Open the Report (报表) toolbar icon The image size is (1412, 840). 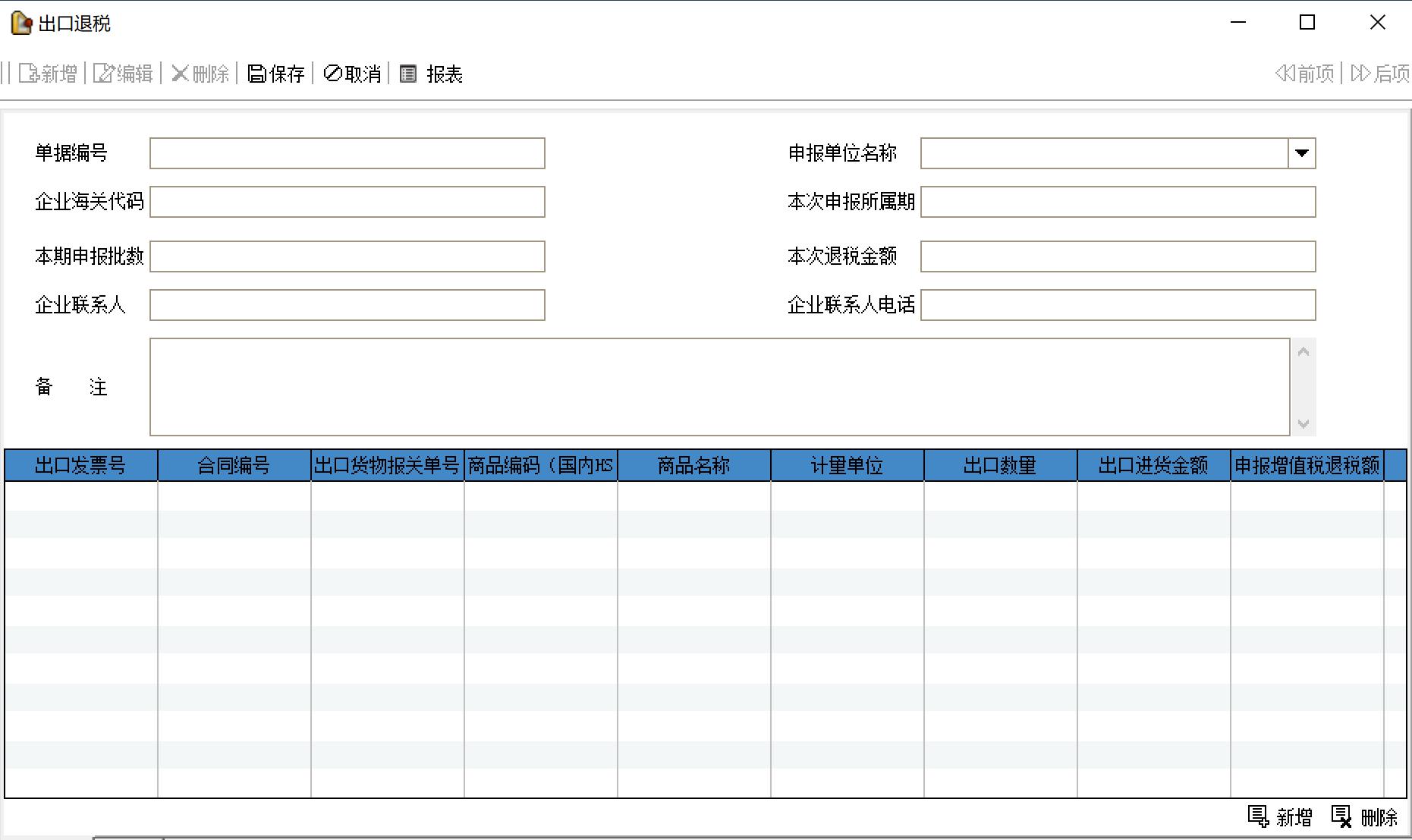point(408,74)
